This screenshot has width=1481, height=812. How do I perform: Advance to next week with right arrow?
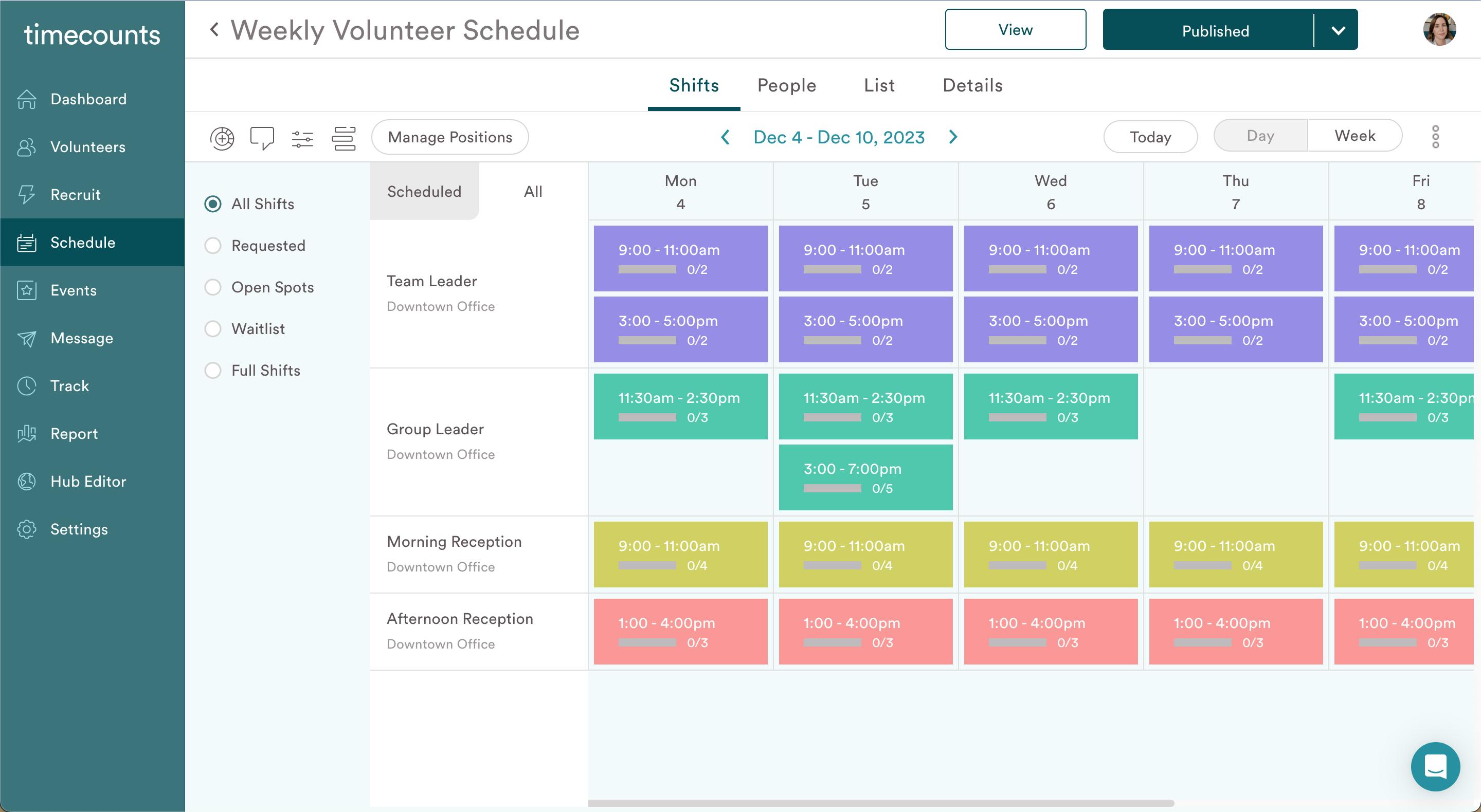click(953, 137)
